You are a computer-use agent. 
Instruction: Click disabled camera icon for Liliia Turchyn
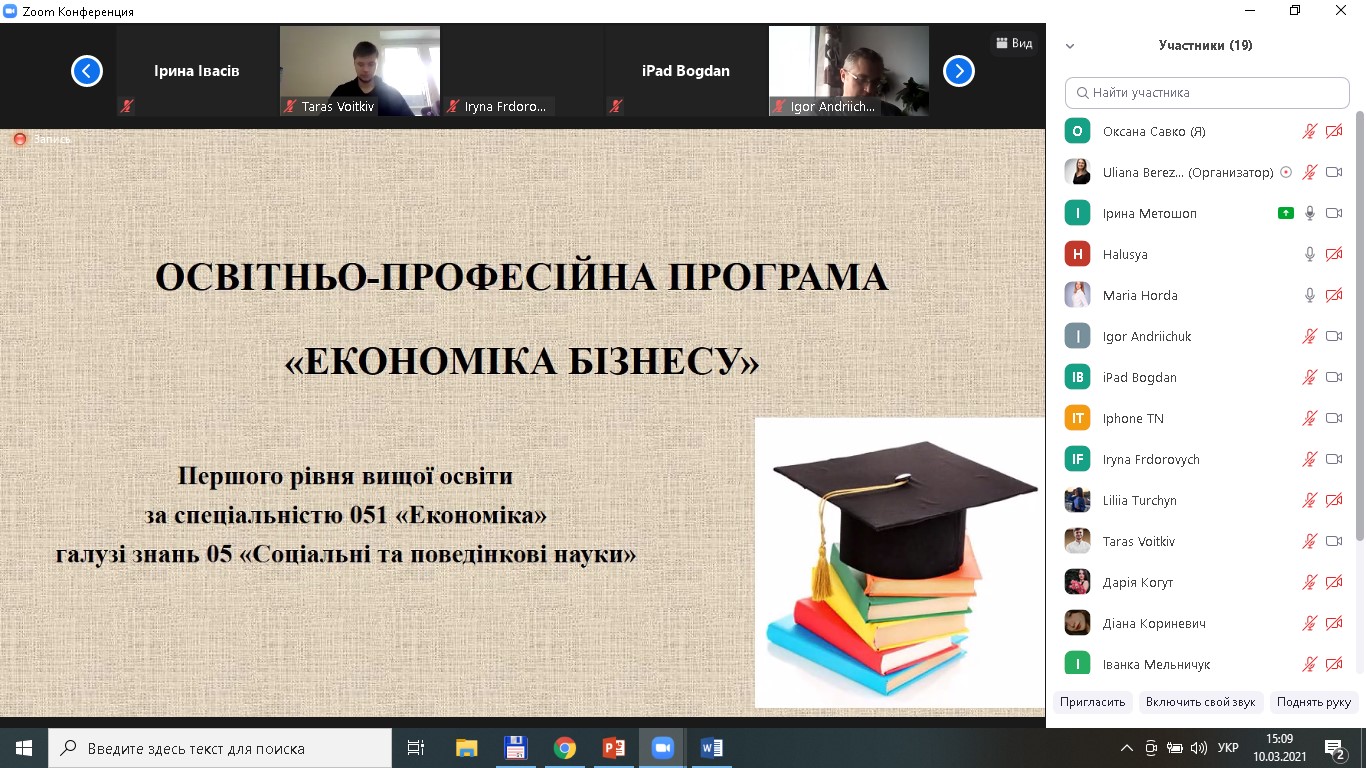tap(1334, 500)
